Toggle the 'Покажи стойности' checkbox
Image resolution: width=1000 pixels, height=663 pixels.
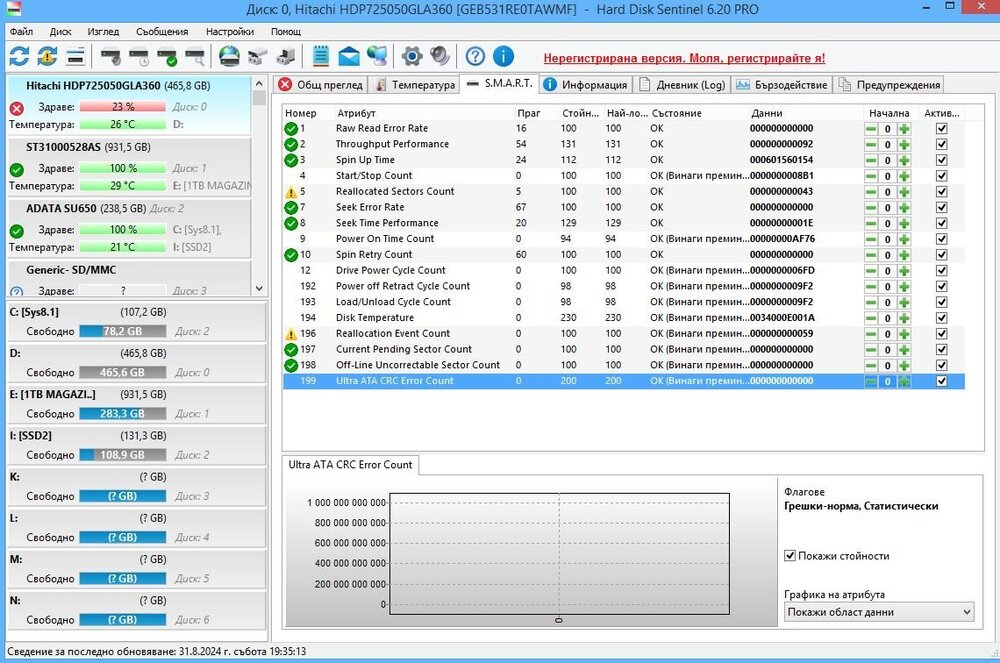pyautogui.click(x=791, y=556)
